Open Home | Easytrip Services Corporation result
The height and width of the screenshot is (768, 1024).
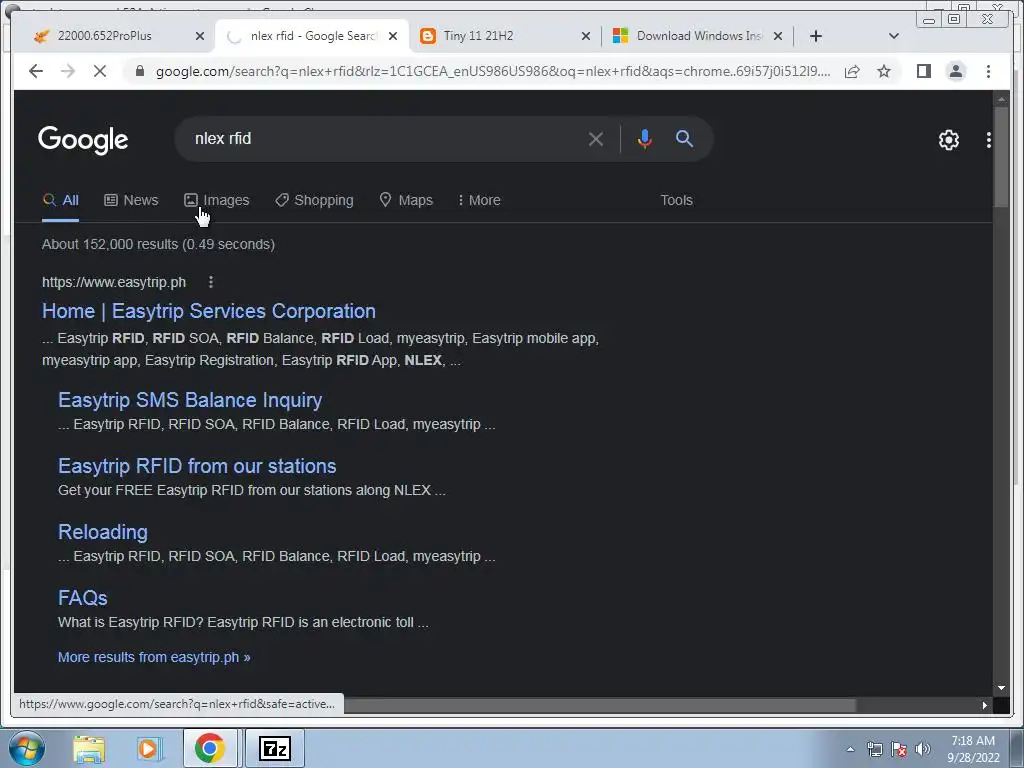(209, 311)
